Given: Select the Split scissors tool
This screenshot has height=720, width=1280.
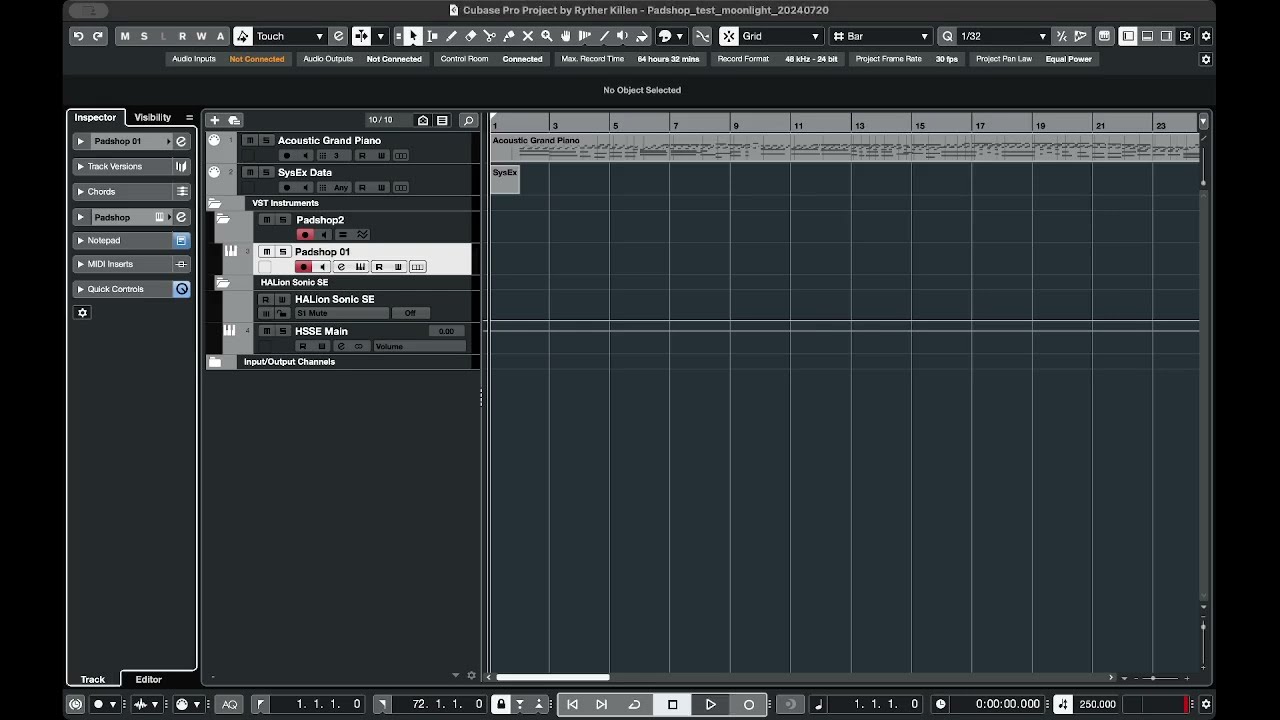Looking at the screenshot, I should pos(490,36).
